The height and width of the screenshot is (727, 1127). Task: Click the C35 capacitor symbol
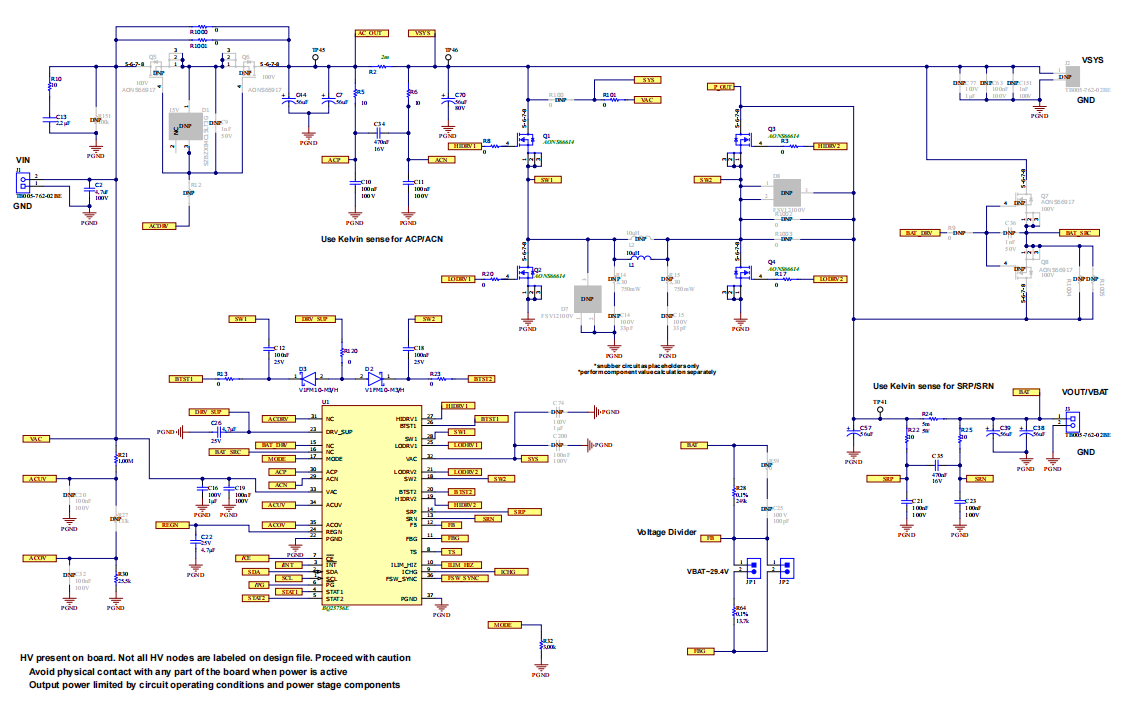pos(937,465)
